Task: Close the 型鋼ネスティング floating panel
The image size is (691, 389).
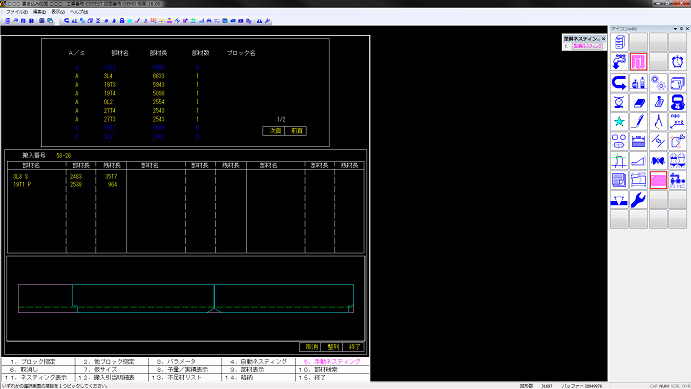Action: [603, 39]
